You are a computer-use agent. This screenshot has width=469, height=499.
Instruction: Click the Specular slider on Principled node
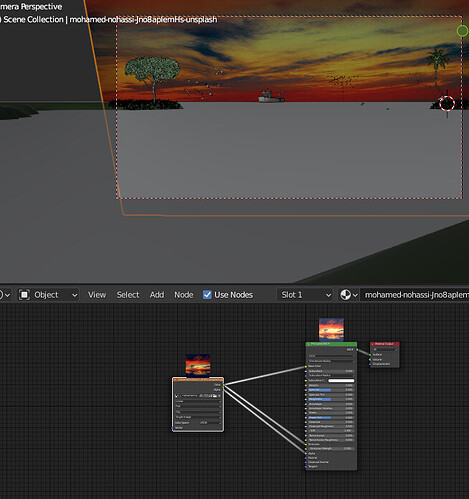pyautogui.click(x=331, y=390)
